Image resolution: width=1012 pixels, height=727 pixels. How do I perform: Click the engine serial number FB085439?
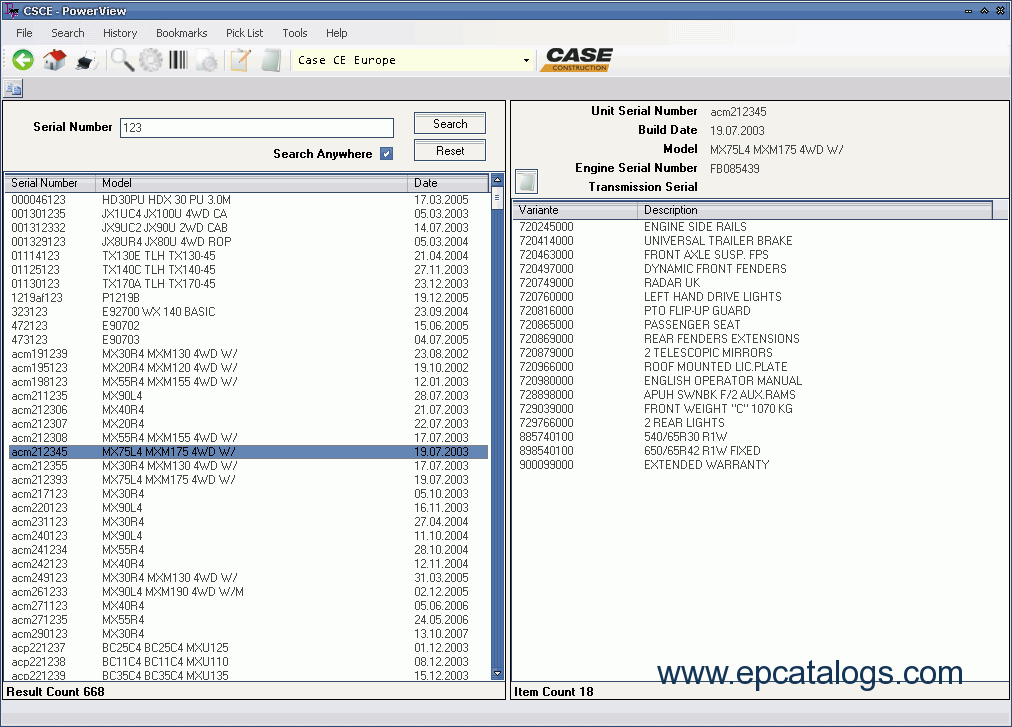pos(734,169)
